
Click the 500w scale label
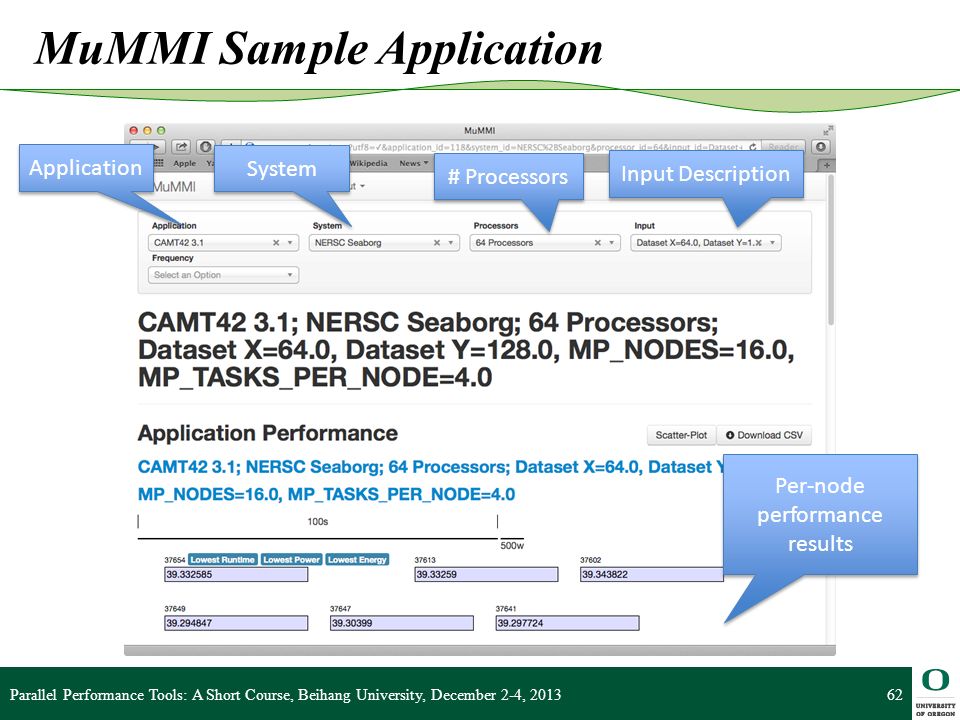pos(512,546)
